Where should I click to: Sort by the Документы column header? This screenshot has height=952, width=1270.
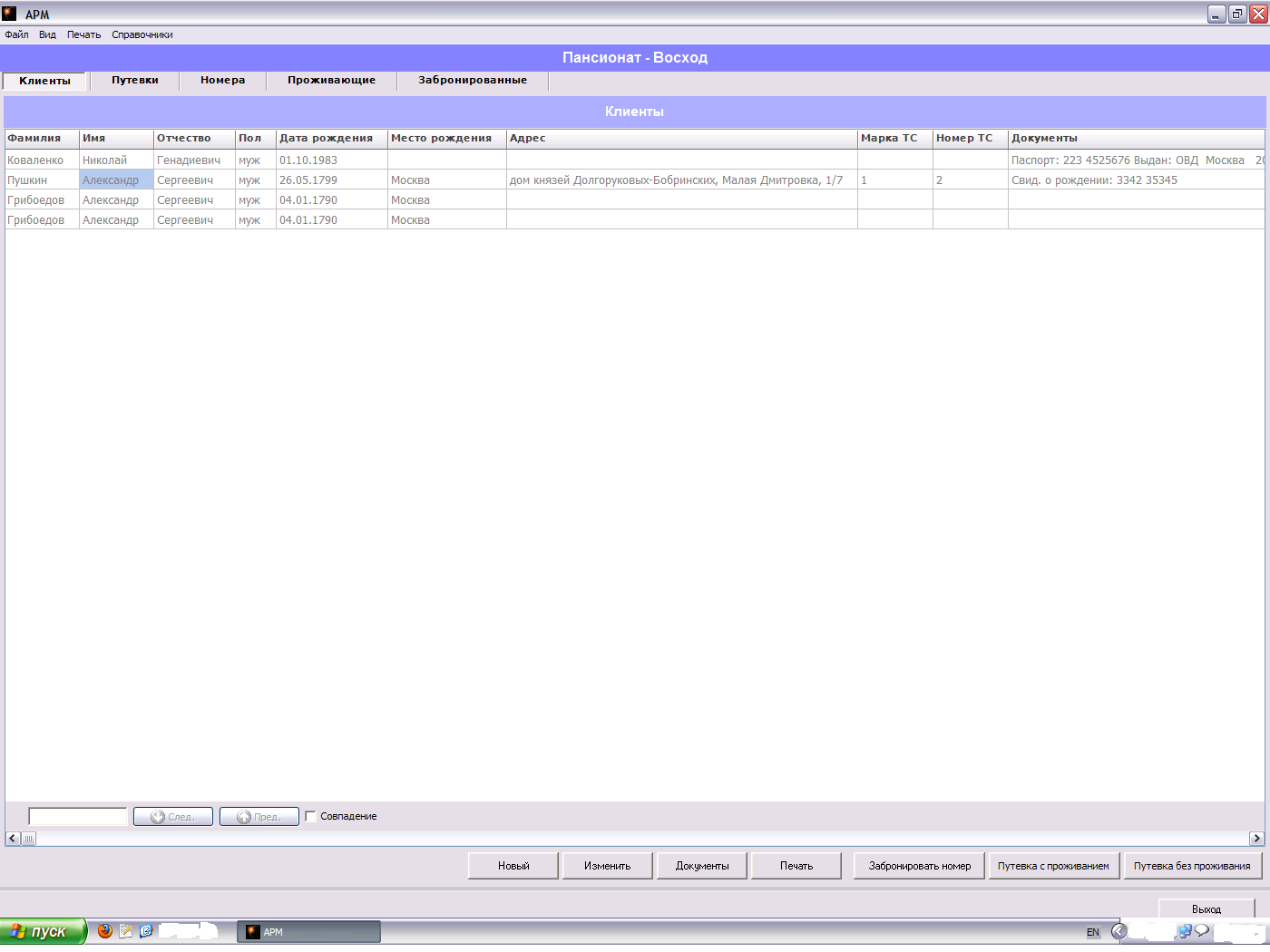[1137, 139]
